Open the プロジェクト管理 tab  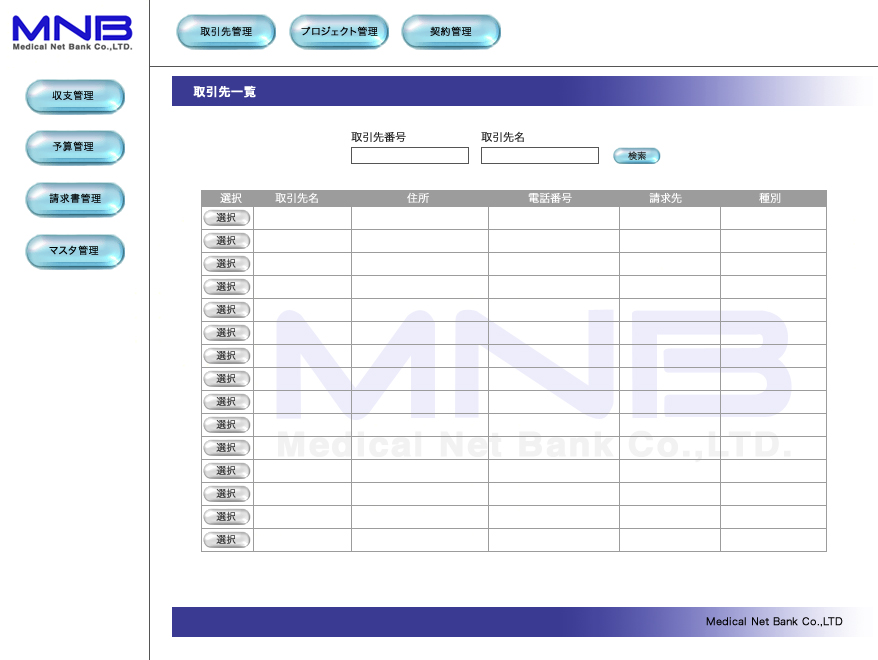(339, 32)
